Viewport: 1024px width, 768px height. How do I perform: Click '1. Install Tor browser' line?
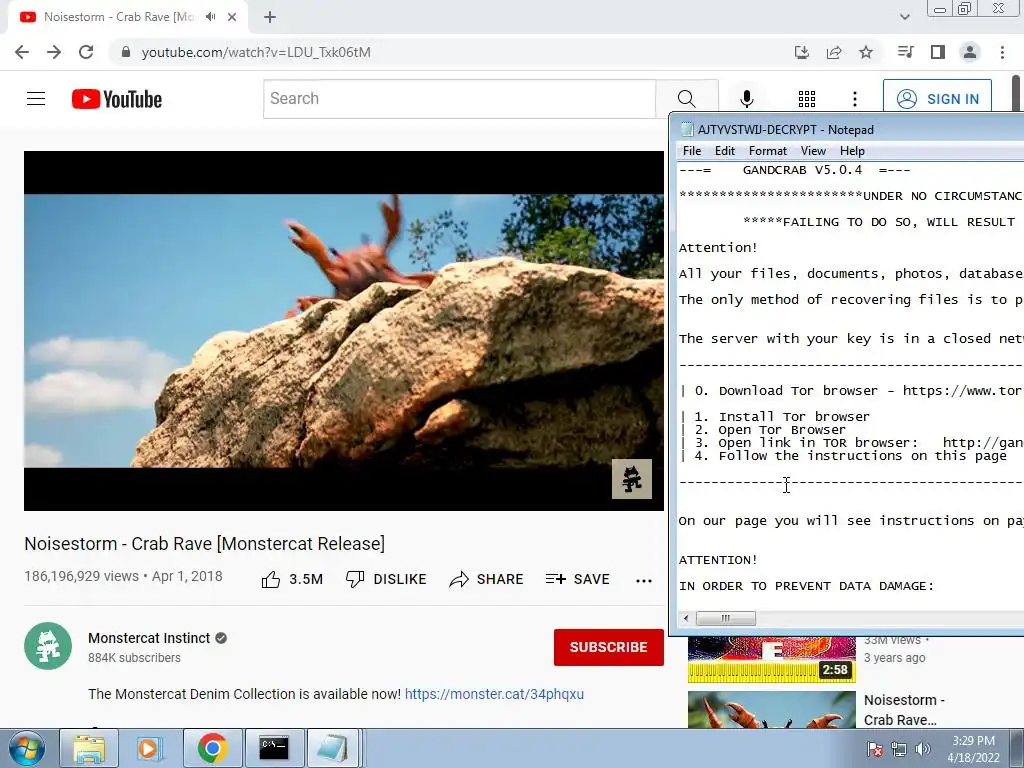point(782,417)
